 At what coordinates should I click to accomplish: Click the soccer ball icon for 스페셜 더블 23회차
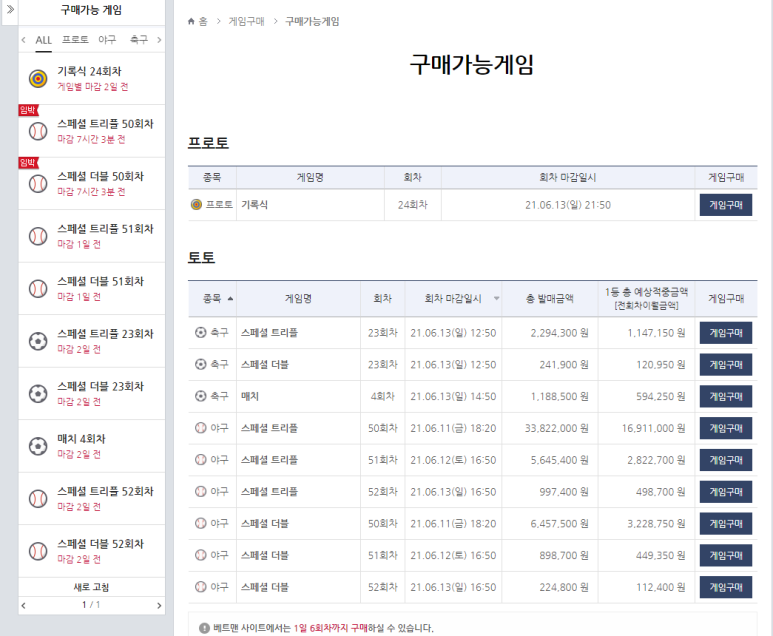click(x=38, y=393)
